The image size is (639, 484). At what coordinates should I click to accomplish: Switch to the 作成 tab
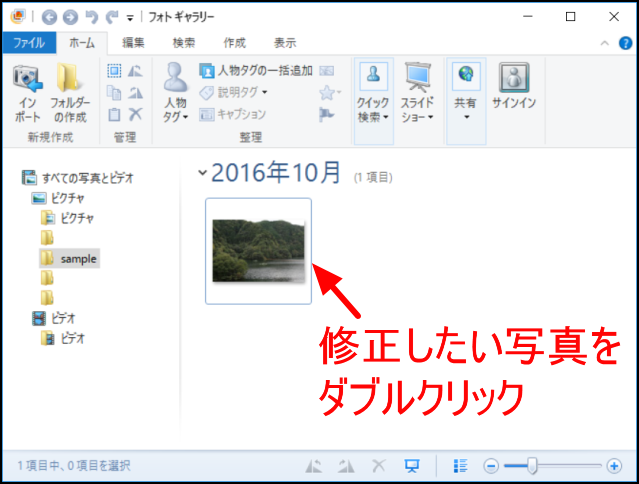234,43
